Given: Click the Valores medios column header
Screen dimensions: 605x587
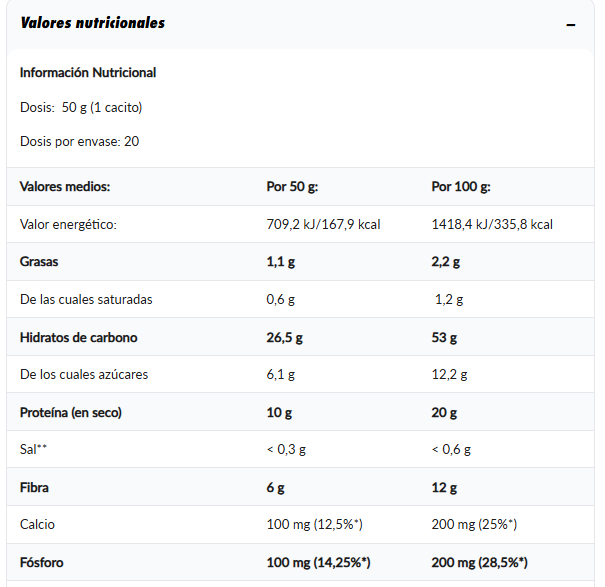Looking at the screenshot, I should (x=65, y=186).
